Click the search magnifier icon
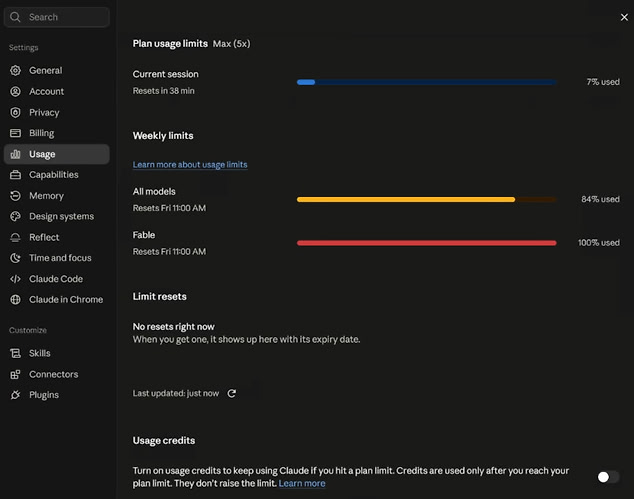 15,17
